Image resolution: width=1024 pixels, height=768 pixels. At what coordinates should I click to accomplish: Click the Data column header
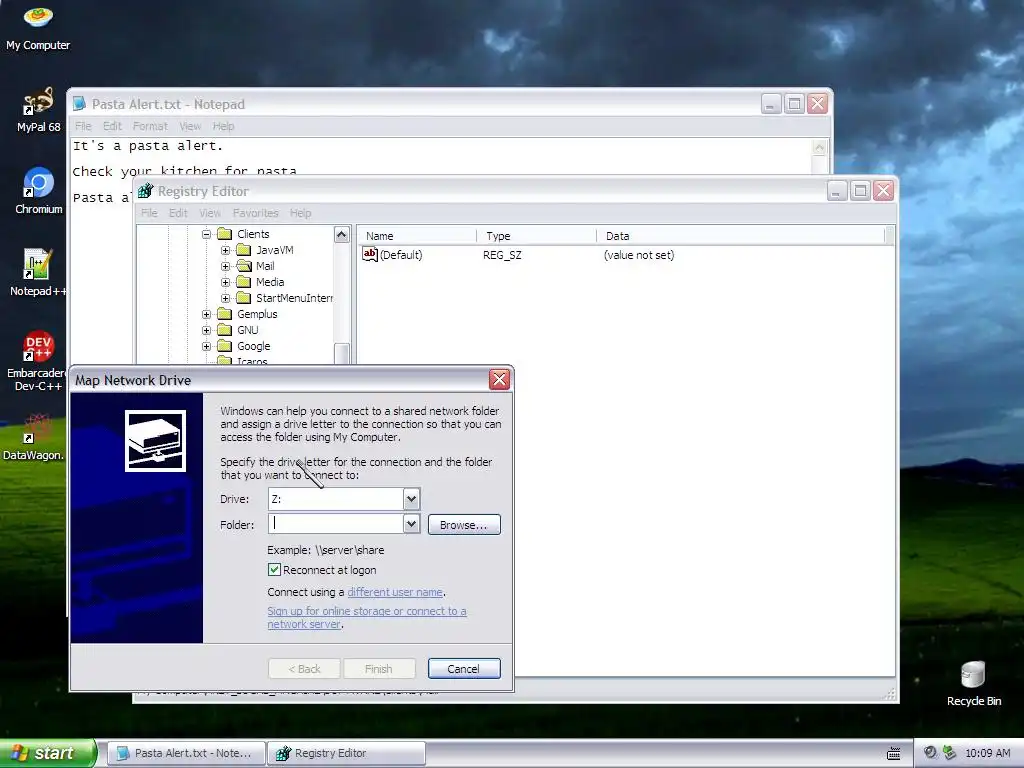[x=741, y=236]
